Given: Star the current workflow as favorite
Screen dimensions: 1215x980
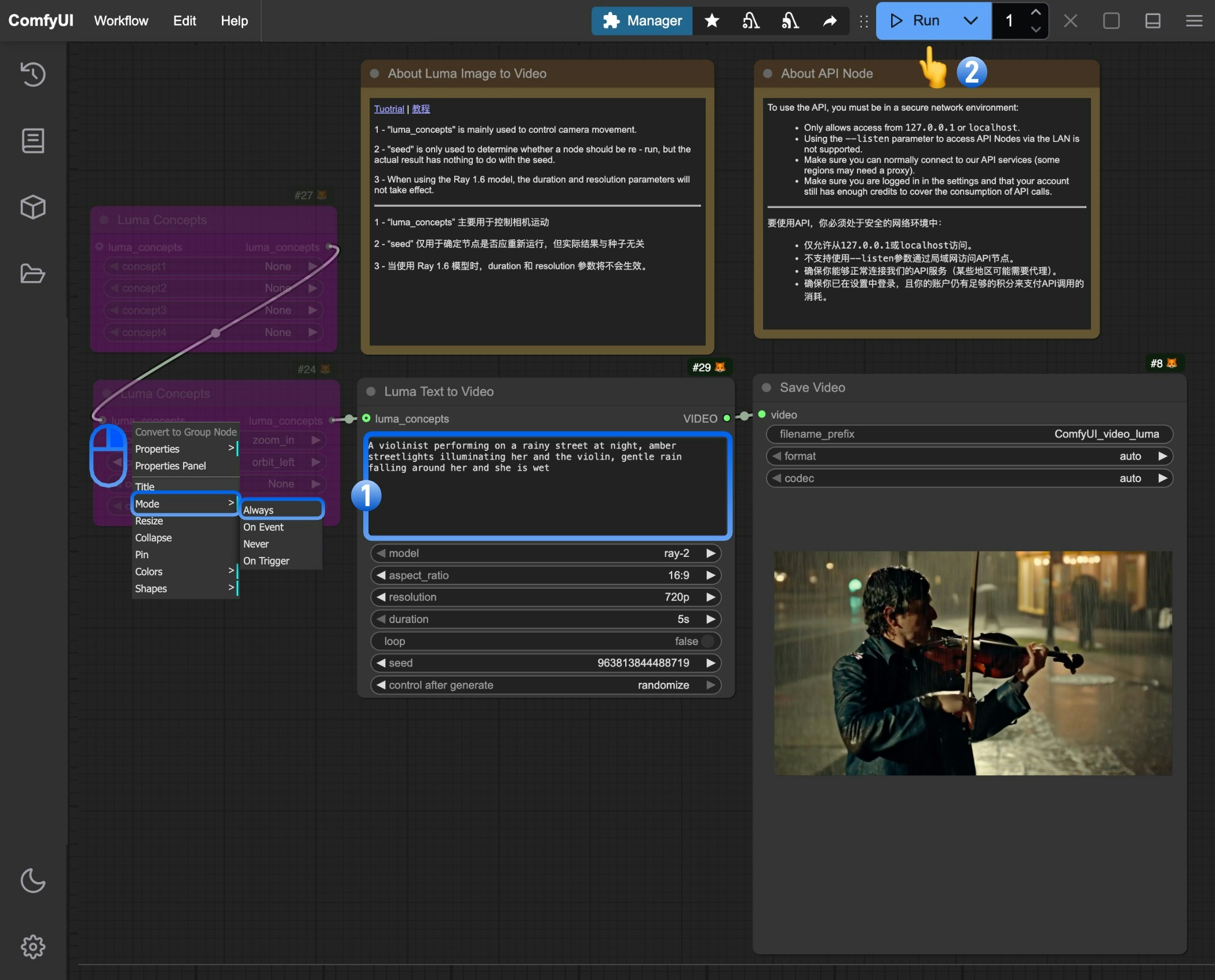Looking at the screenshot, I should pyautogui.click(x=712, y=21).
